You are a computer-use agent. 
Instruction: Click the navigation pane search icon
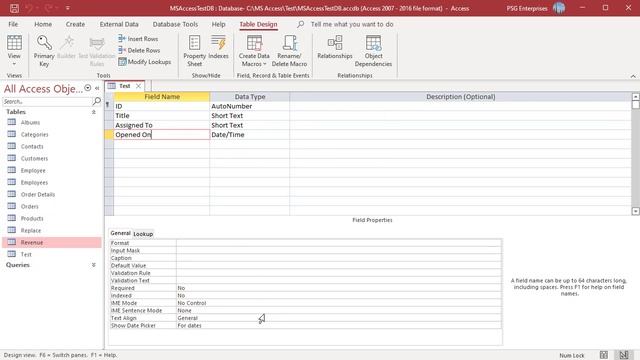click(x=97, y=101)
